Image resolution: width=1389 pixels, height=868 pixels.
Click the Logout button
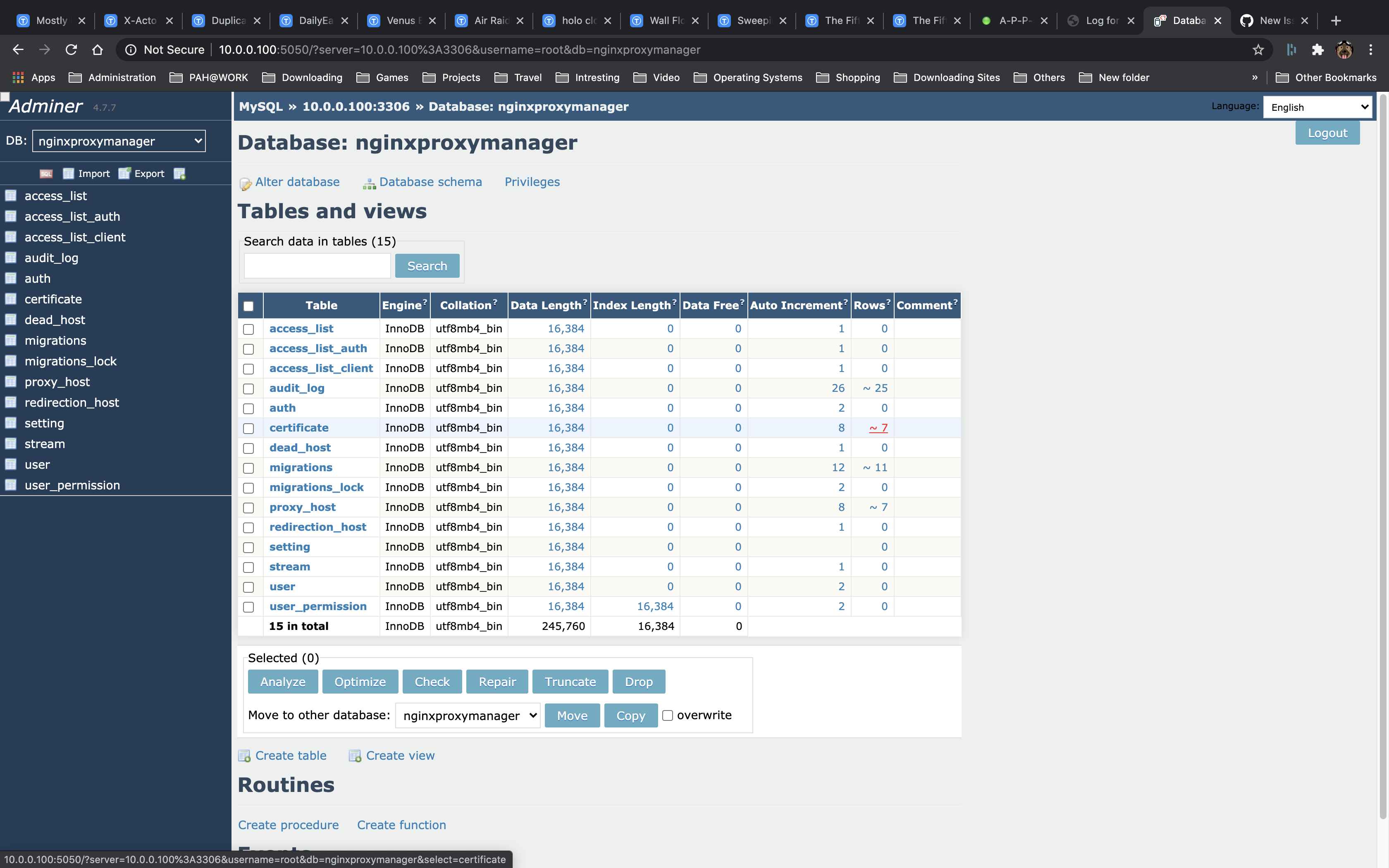tap(1327, 132)
